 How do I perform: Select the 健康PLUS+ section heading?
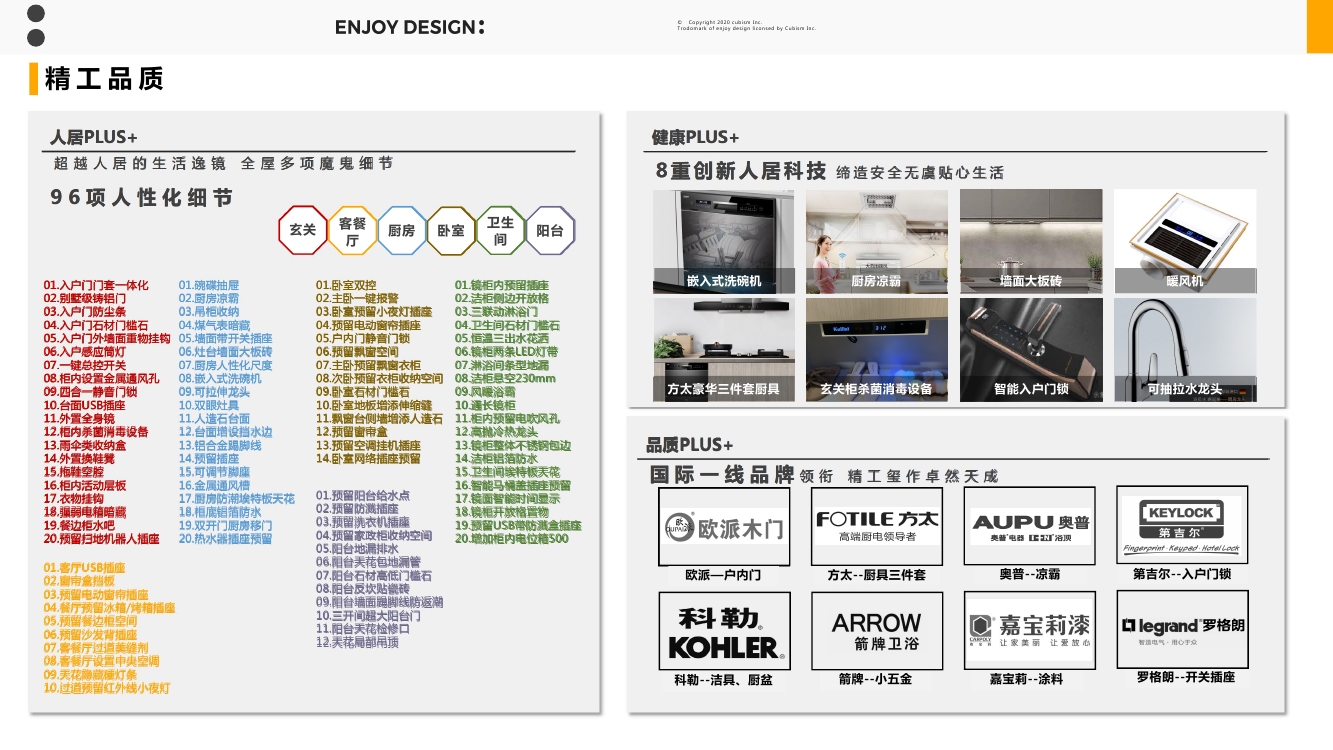point(695,138)
